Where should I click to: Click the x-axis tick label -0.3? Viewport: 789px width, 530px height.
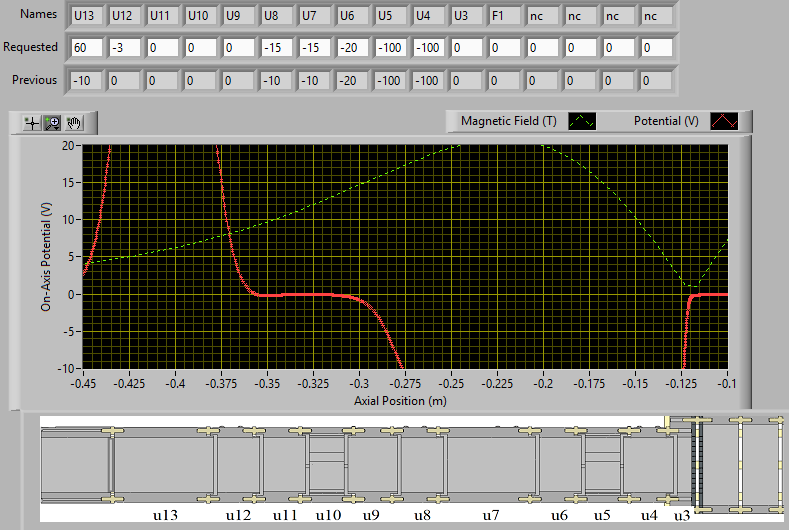coord(359,384)
